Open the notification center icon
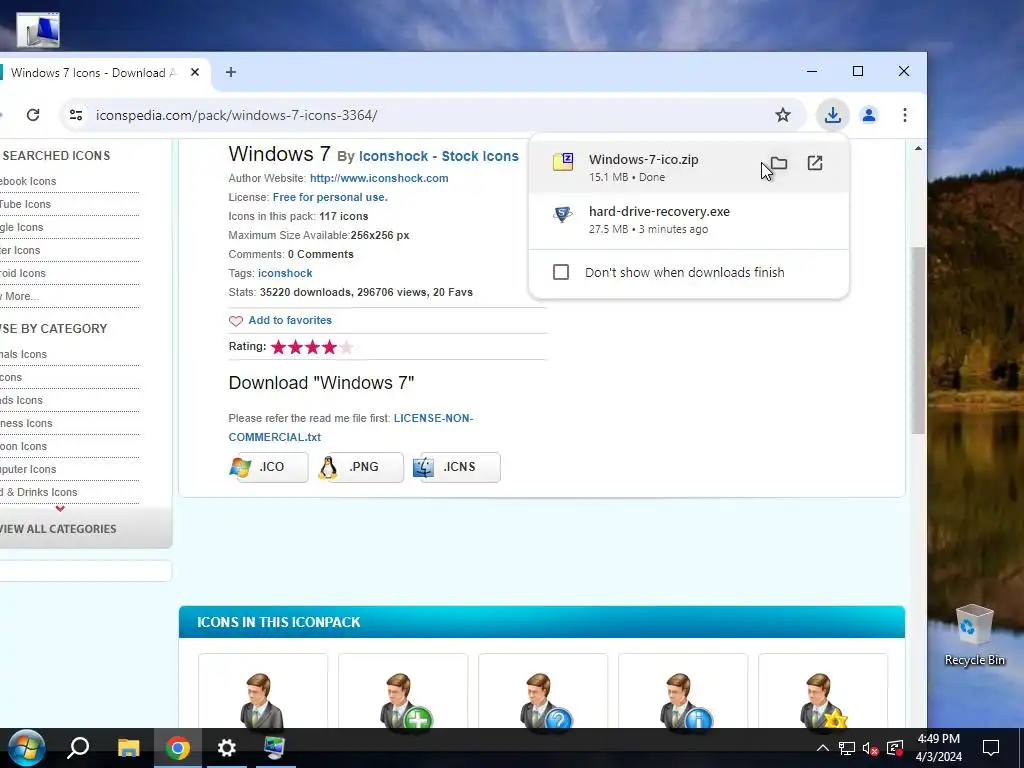The image size is (1024, 768). pos(991,748)
